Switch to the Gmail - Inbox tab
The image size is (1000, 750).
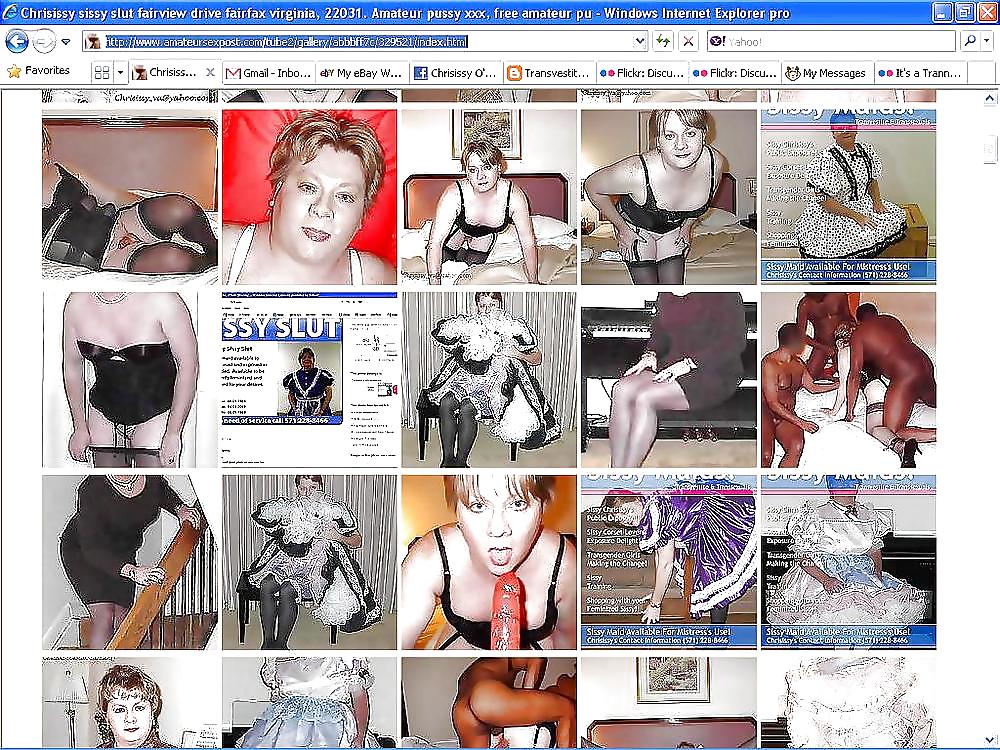[268, 73]
